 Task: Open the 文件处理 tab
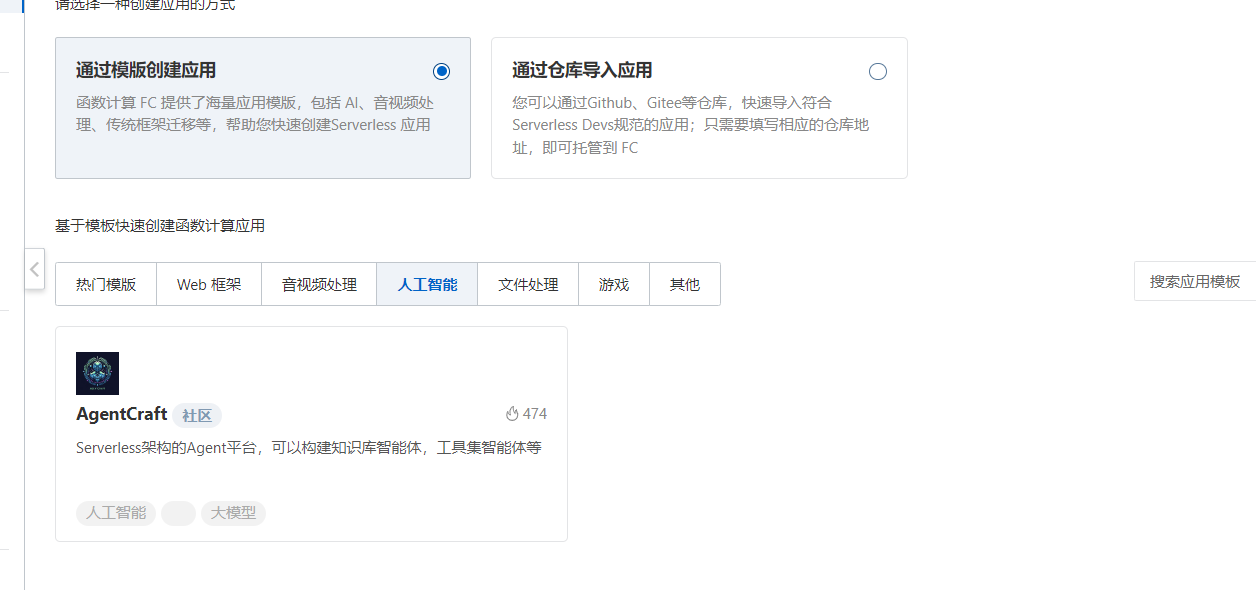528,284
